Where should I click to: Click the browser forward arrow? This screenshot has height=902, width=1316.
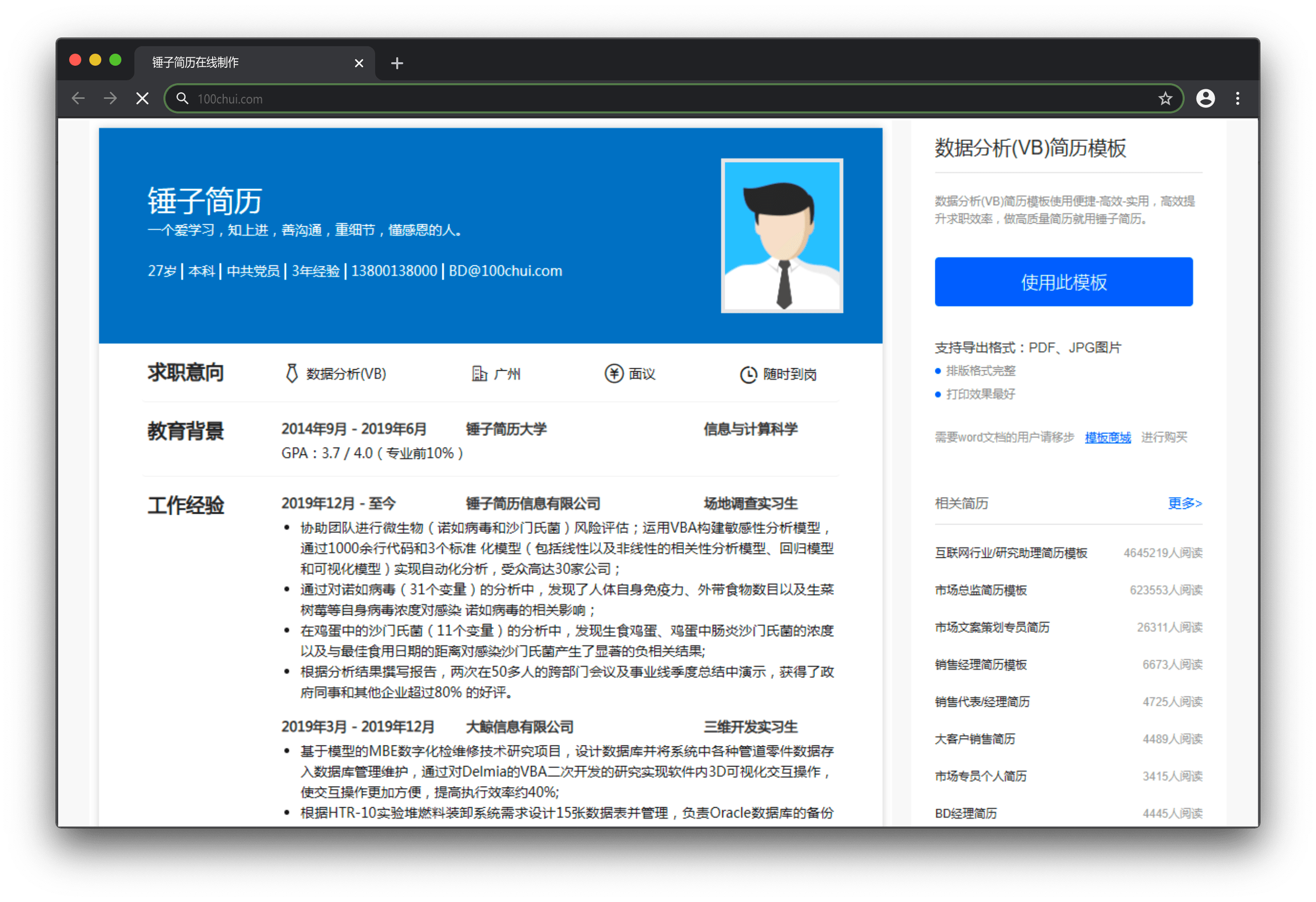(110, 99)
